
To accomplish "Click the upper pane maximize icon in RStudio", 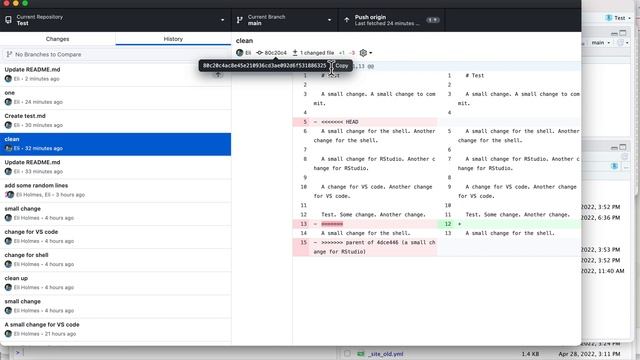I will click(623, 33).
